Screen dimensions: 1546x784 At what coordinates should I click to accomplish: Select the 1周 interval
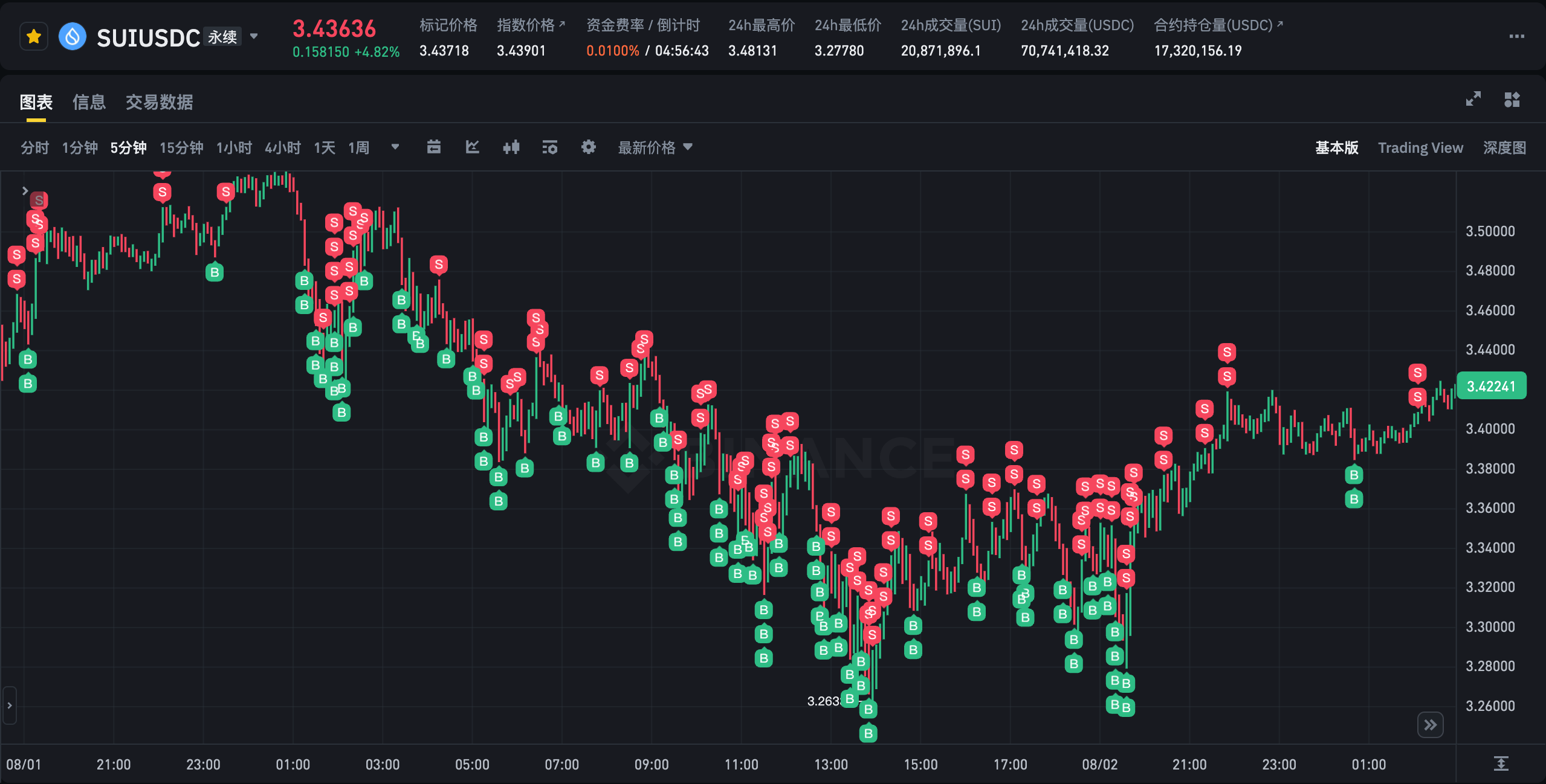359,147
